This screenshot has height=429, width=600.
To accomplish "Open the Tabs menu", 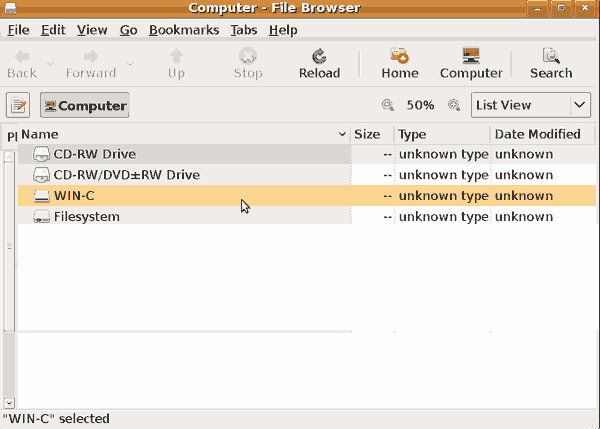I will coord(244,30).
